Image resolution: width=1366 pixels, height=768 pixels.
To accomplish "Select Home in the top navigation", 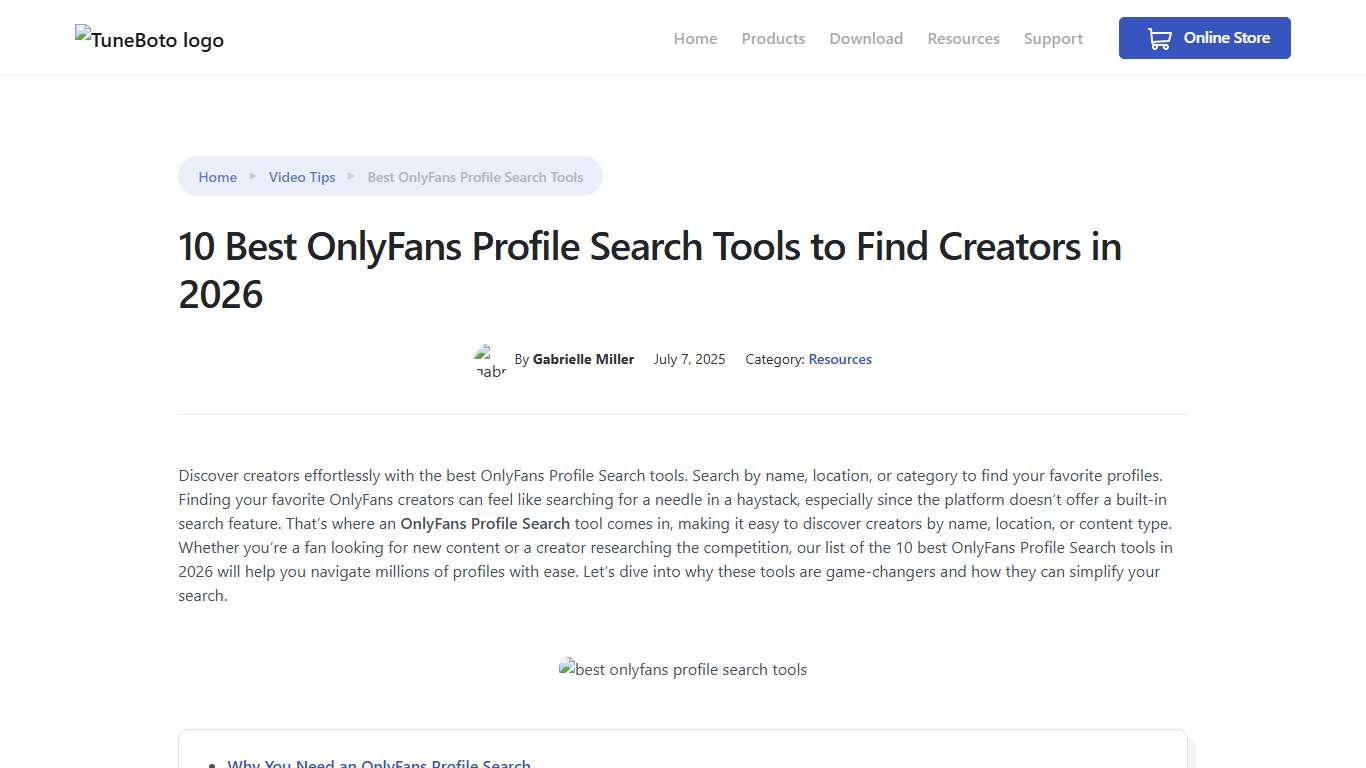I will pyautogui.click(x=695, y=38).
